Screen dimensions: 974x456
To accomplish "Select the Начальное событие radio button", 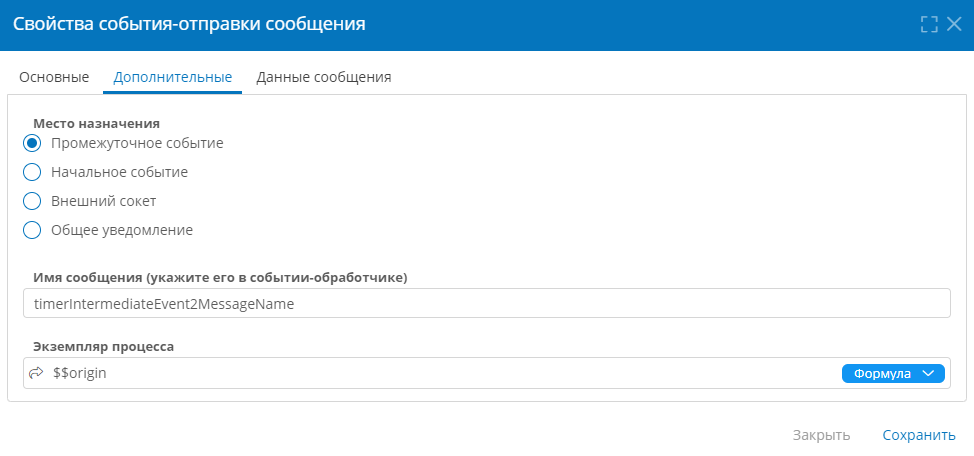I will (x=32, y=172).
